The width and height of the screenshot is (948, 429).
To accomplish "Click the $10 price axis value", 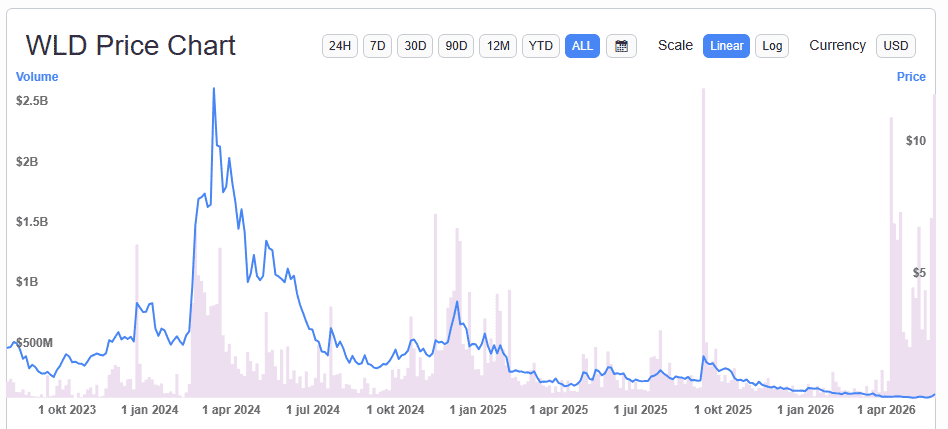I will [916, 141].
